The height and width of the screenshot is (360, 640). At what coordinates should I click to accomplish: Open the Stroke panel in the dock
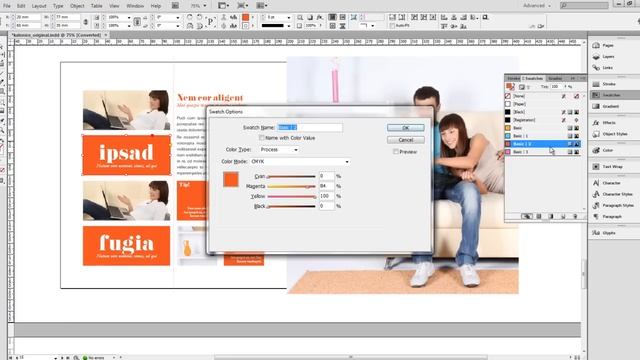[608, 84]
